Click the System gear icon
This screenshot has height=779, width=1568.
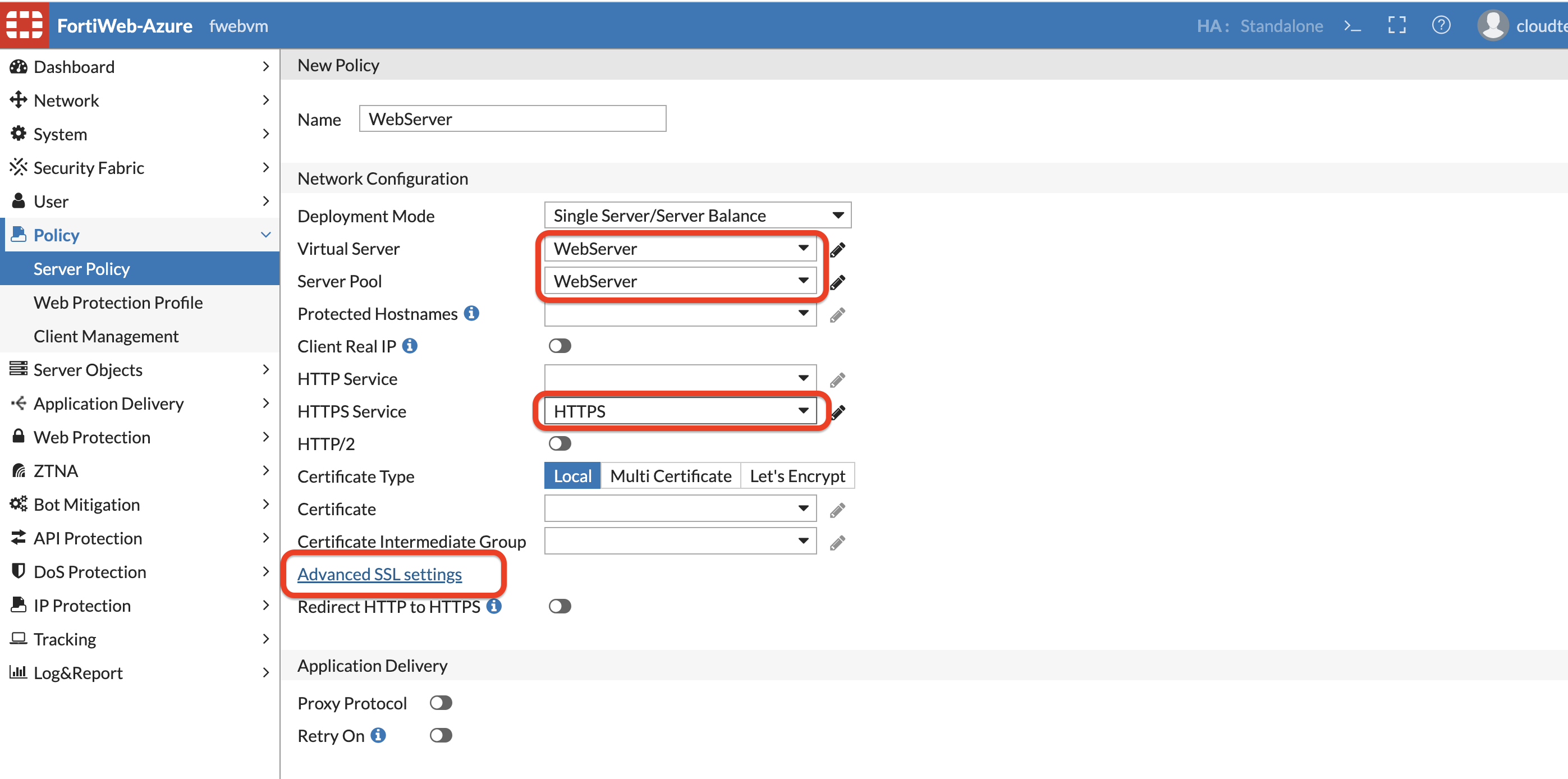click(19, 133)
